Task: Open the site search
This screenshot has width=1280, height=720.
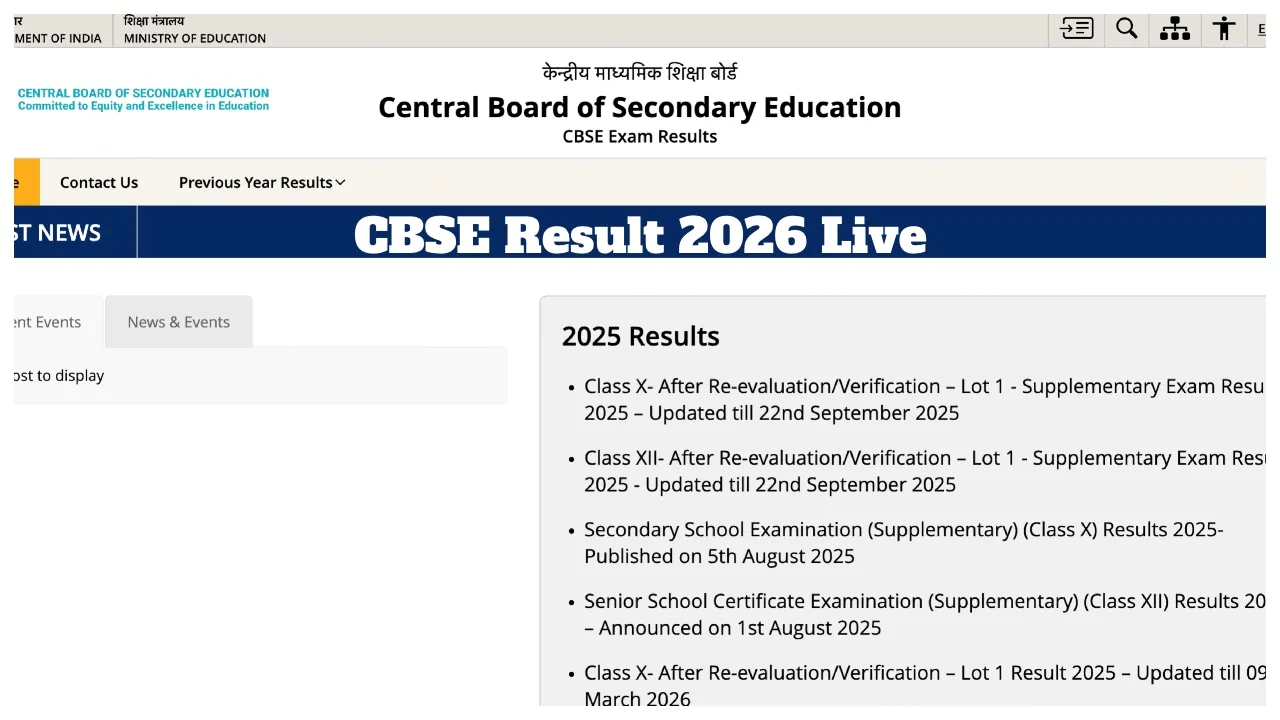Action: [x=1126, y=28]
